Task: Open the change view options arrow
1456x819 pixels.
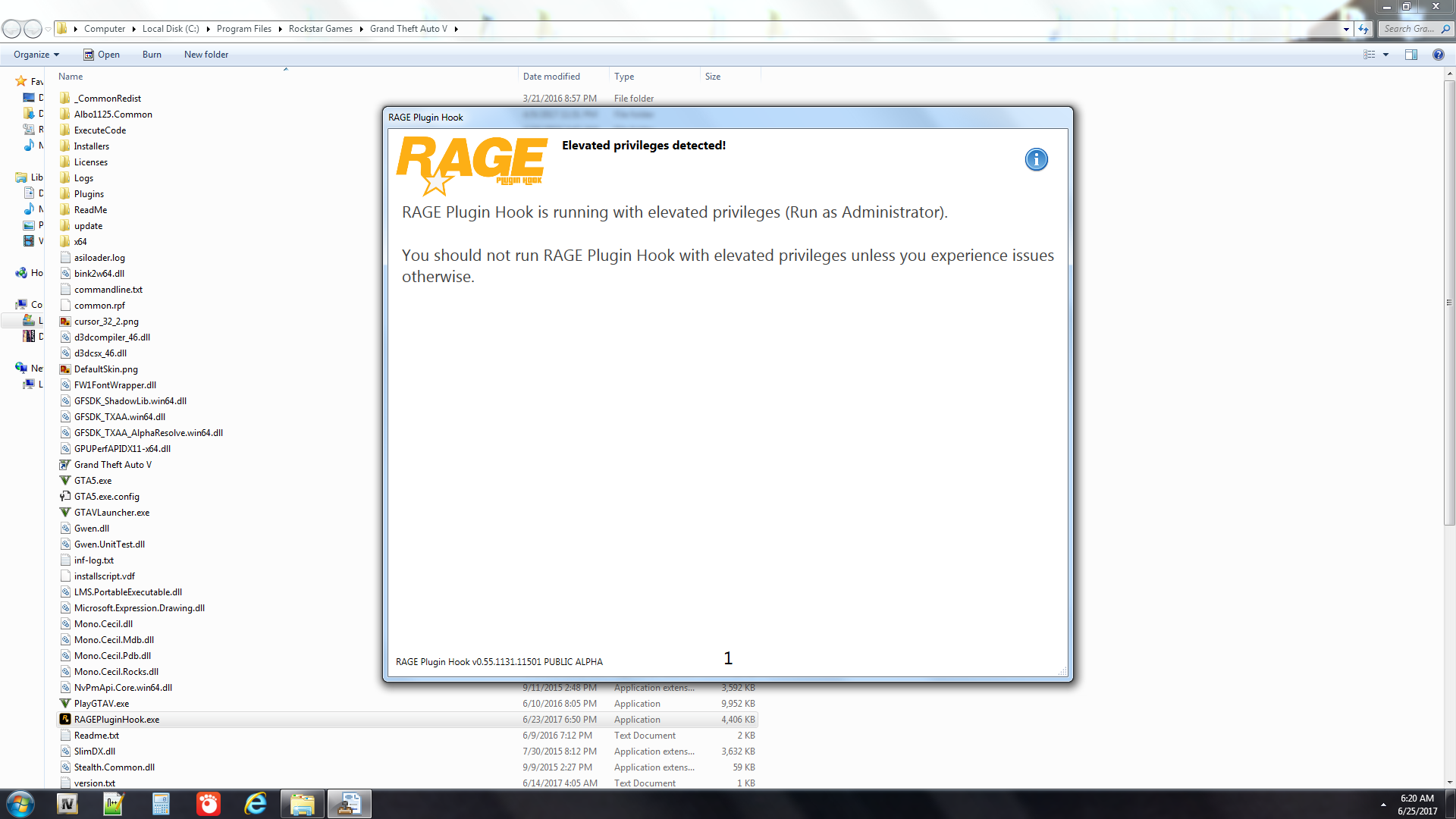Action: (1385, 55)
